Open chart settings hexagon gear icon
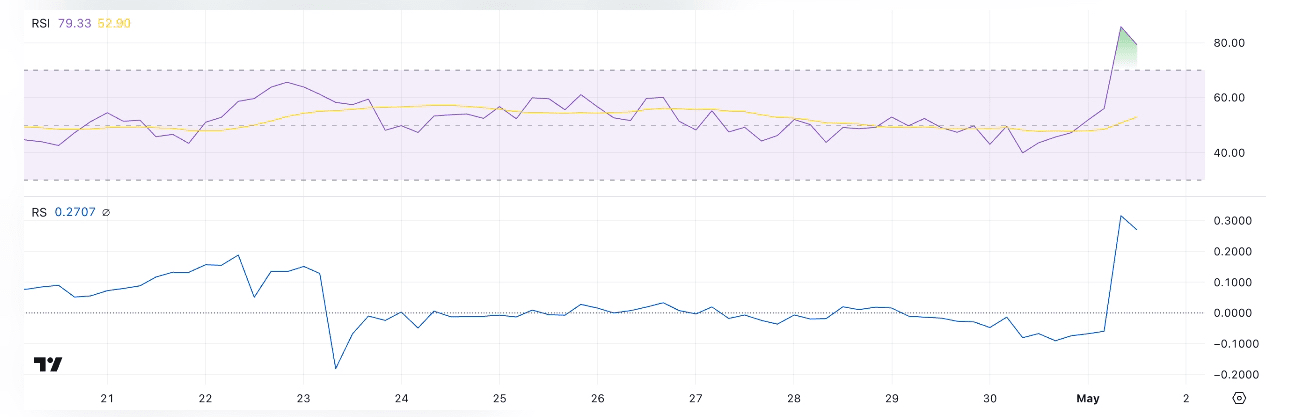The image size is (1290, 417). [x=1240, y=398]
